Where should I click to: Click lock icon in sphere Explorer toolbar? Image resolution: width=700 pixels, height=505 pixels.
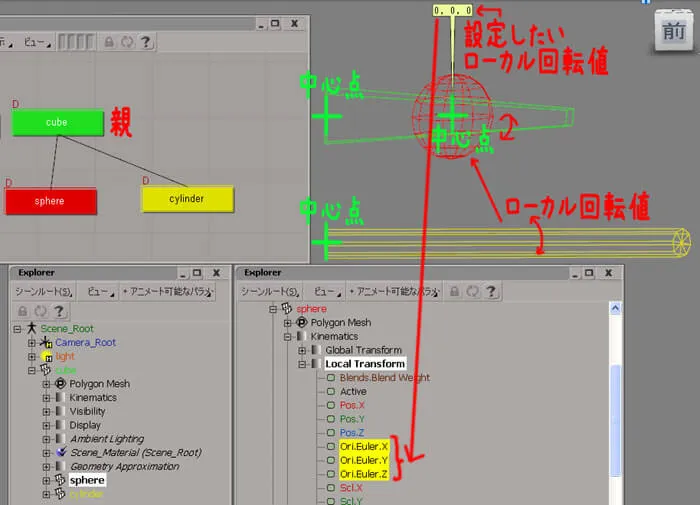(454, 292)
